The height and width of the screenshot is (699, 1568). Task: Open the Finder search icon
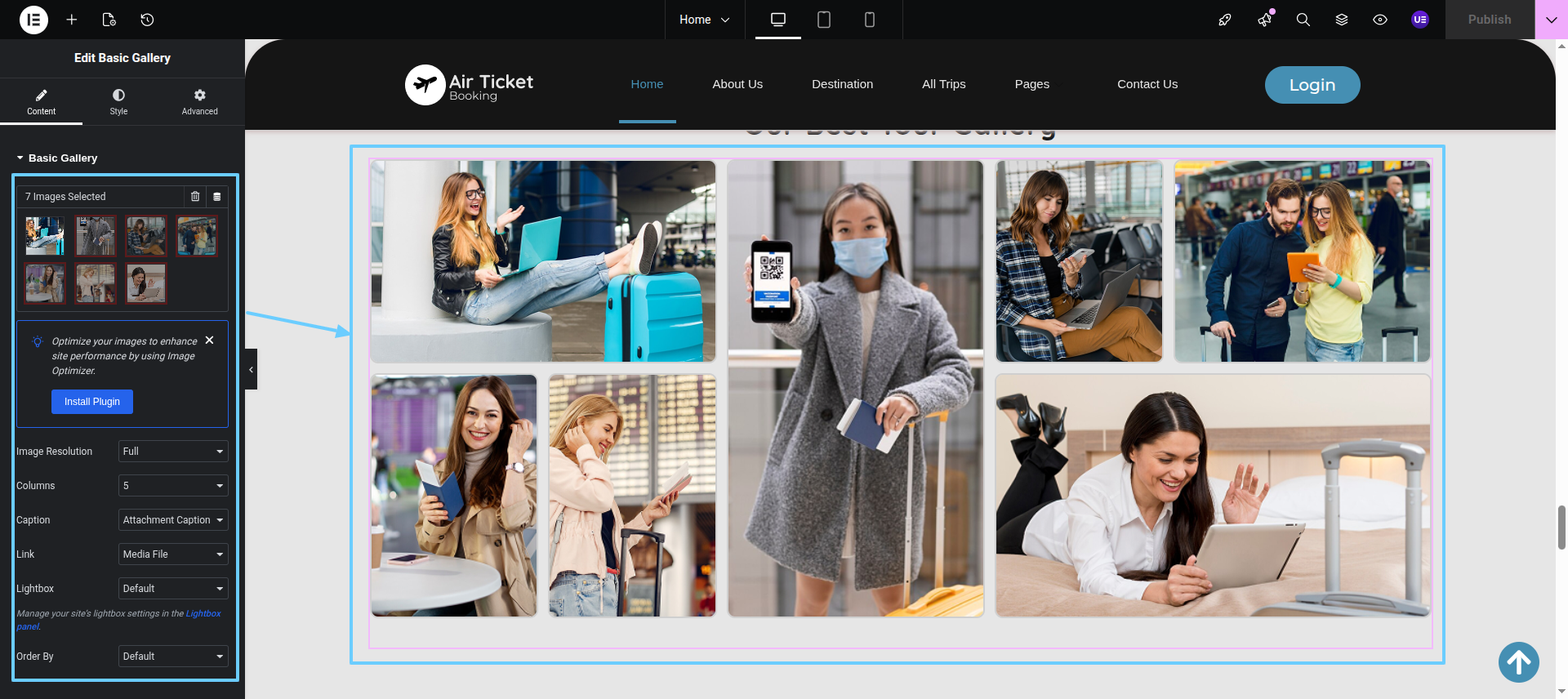pyautogui.click(x=1303, y=20)
